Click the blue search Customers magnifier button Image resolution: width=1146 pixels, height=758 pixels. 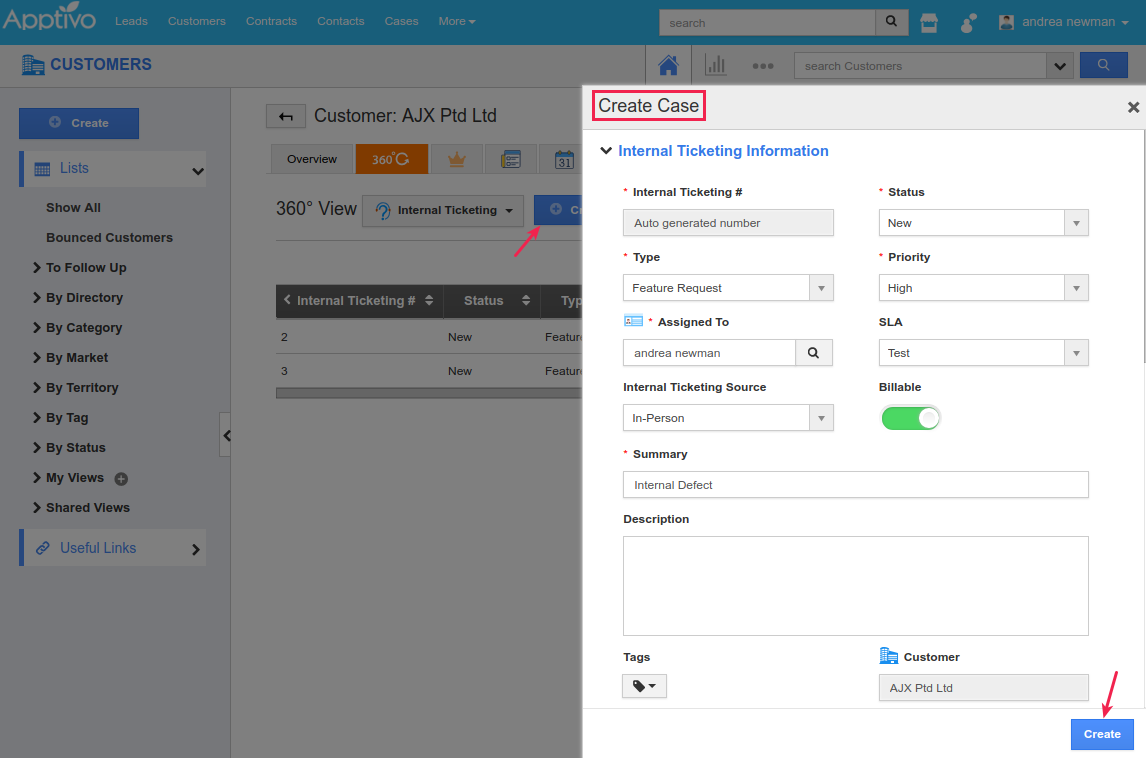(x=1104, y=65)
